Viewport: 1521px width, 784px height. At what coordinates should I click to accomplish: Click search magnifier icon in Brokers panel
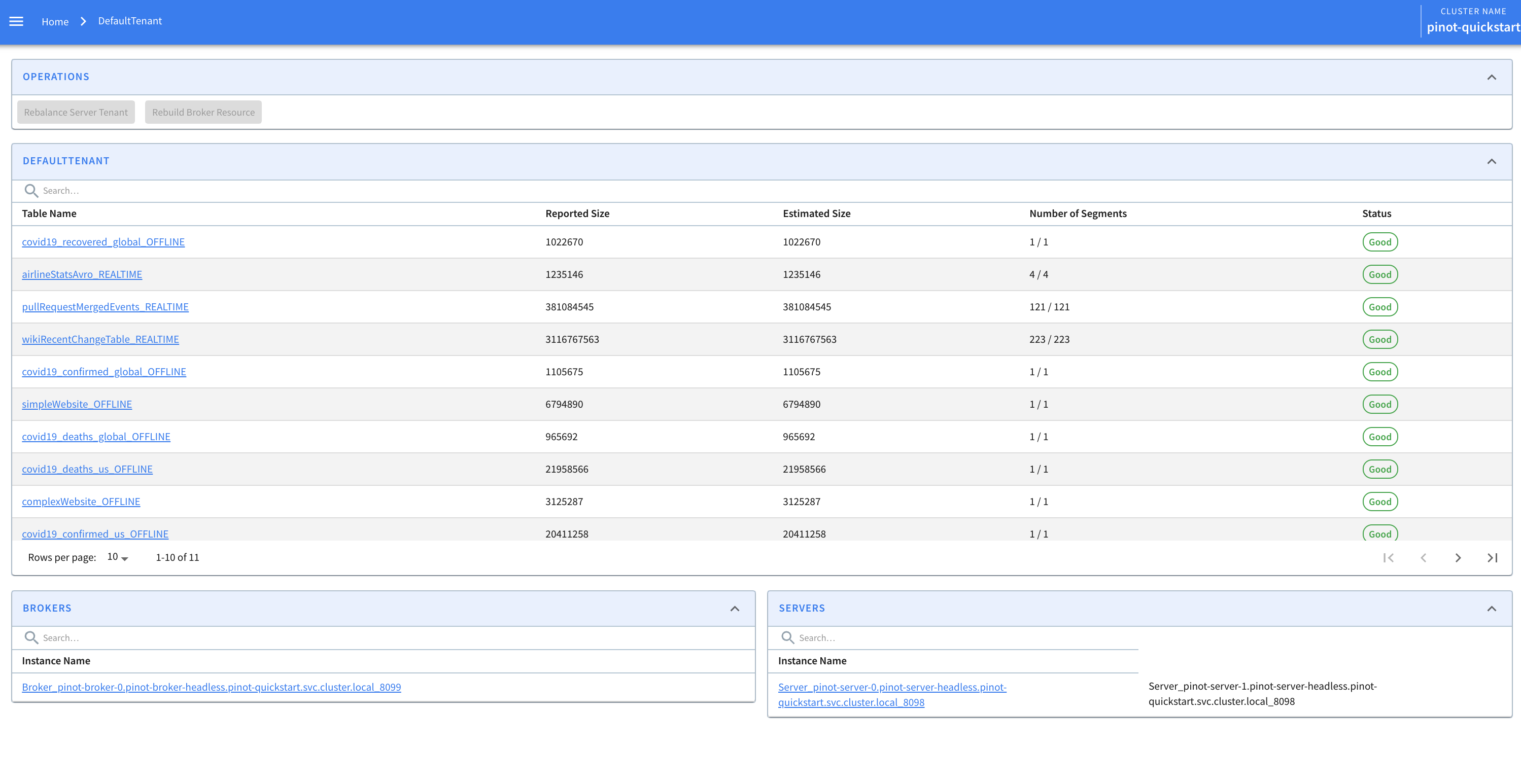pos(31,637)
